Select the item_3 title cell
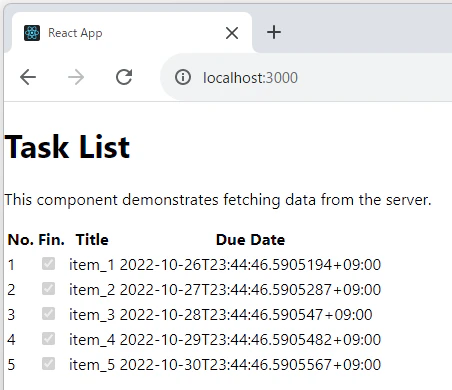The width and height of the screenshot is (452, 390). click(x=92, y=314)
